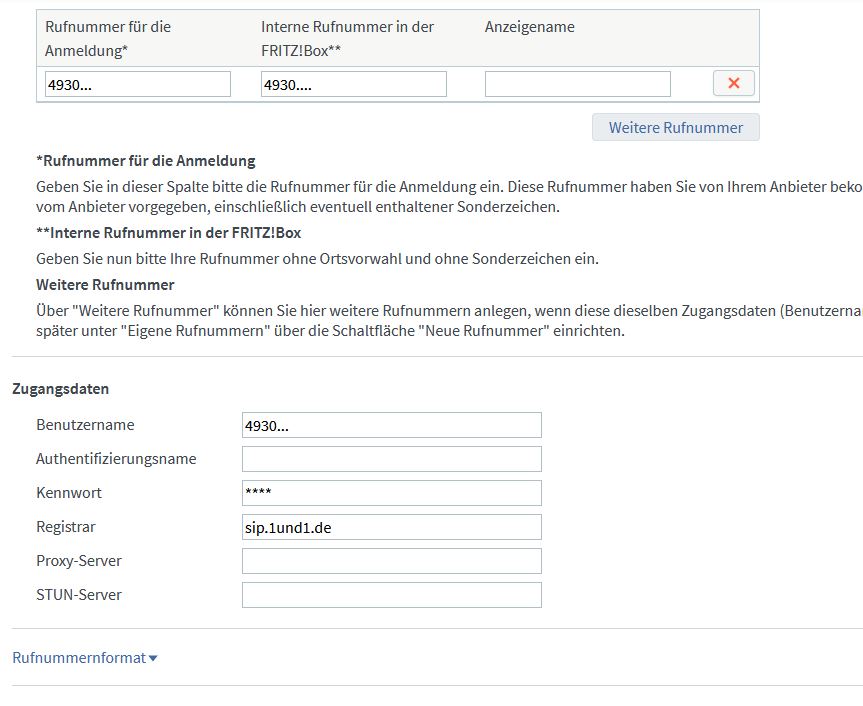The image size is (863, 706).
Task: Click the Benutzername label
Action: [x=85, y=425]
